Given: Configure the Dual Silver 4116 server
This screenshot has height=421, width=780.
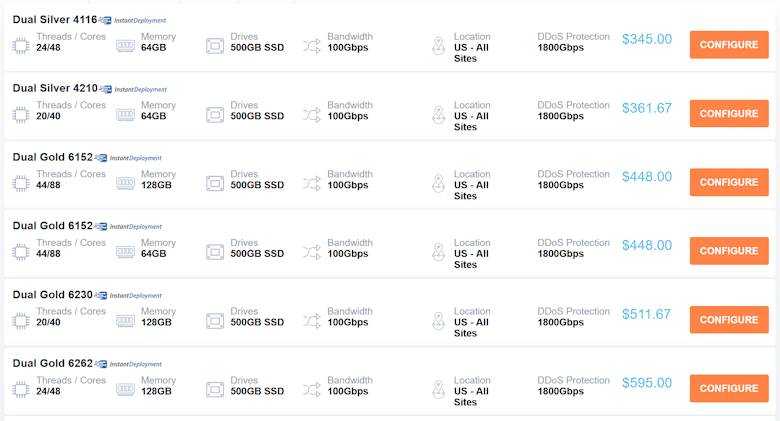Looking at the screenshot, I should click(729, 45).
